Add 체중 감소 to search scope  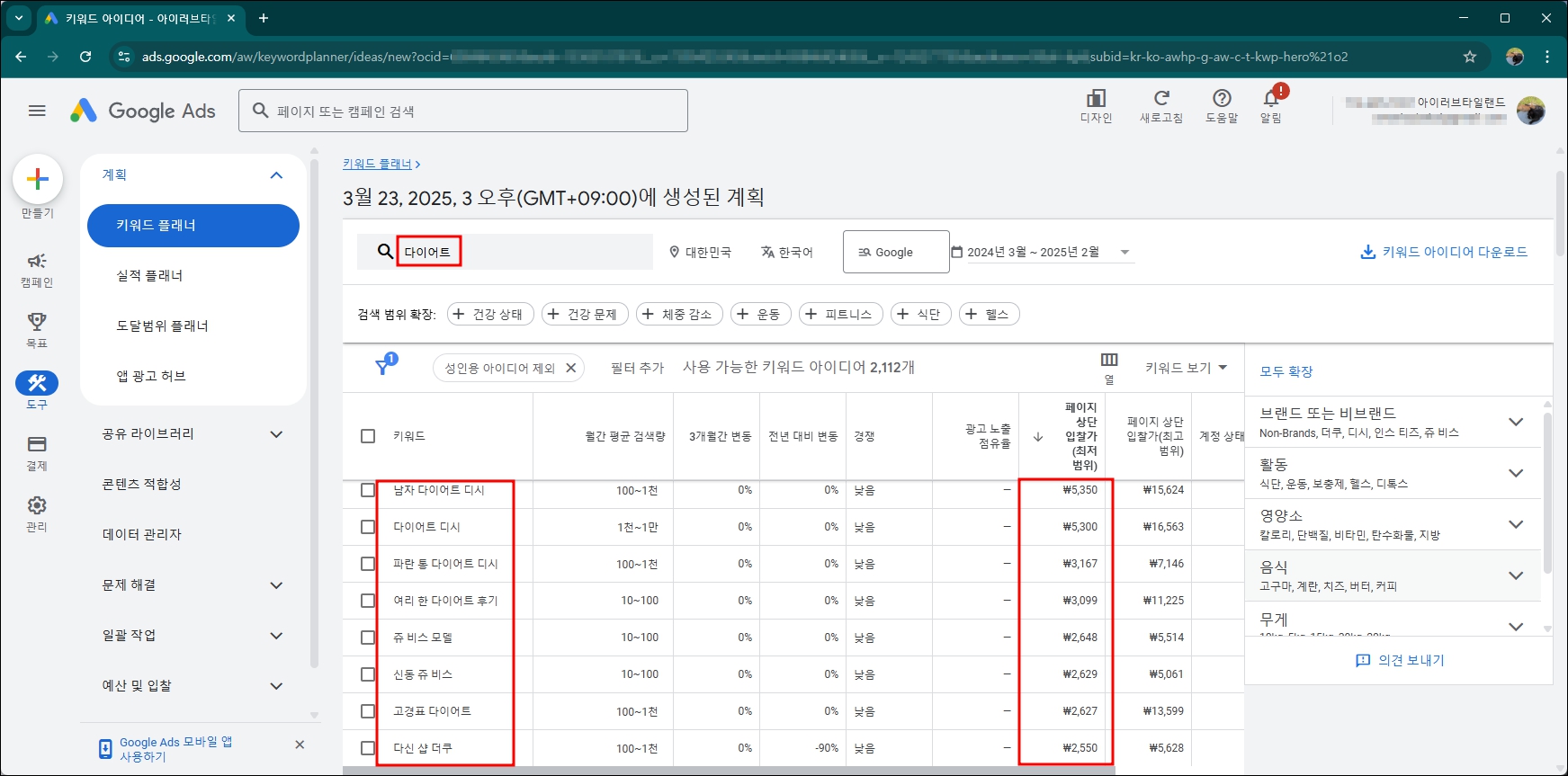coord(679,314)
